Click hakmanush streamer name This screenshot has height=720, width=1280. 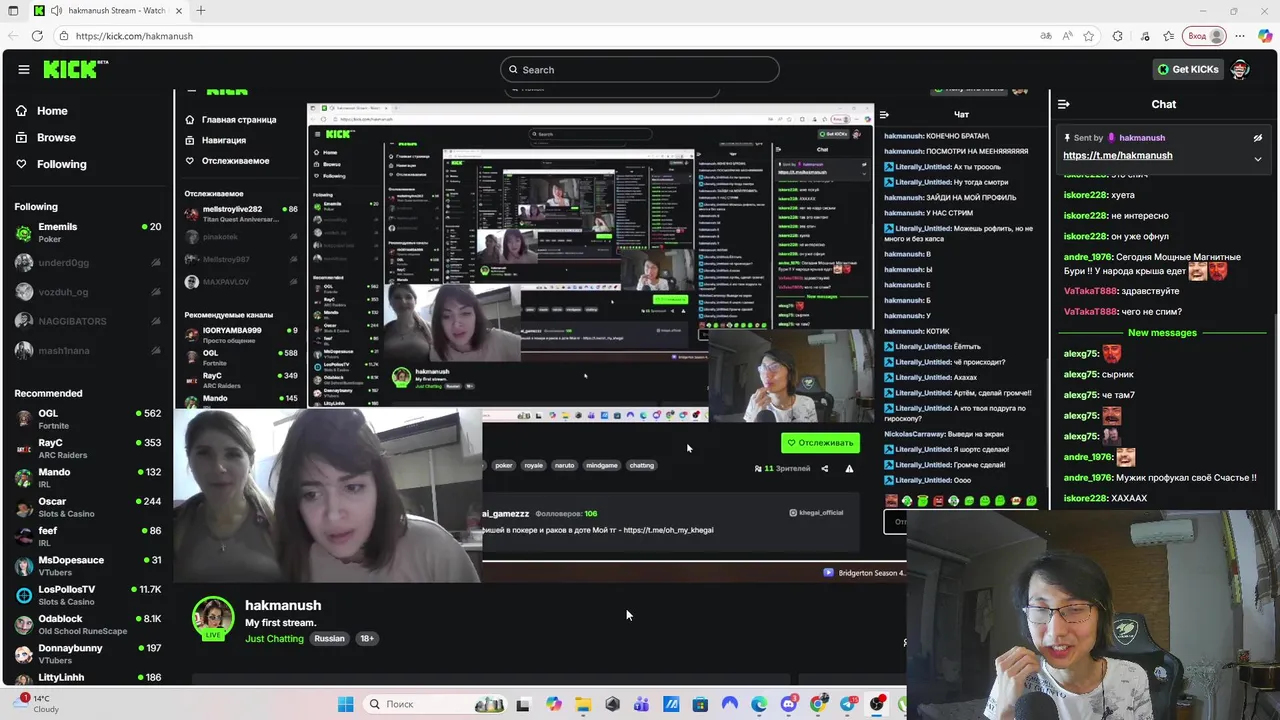(x=283, y=605)
